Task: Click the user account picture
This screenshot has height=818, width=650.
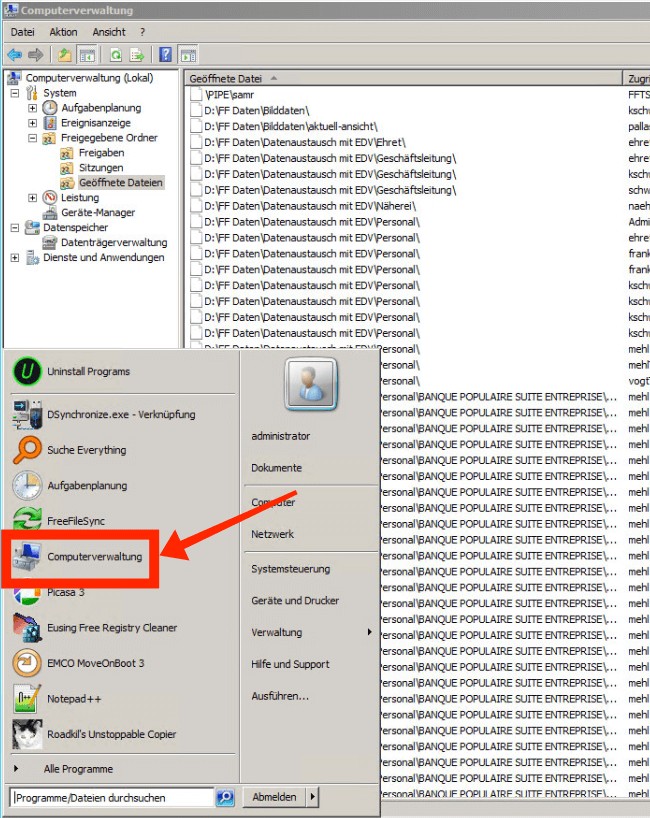Action: [x=308, y=385]
